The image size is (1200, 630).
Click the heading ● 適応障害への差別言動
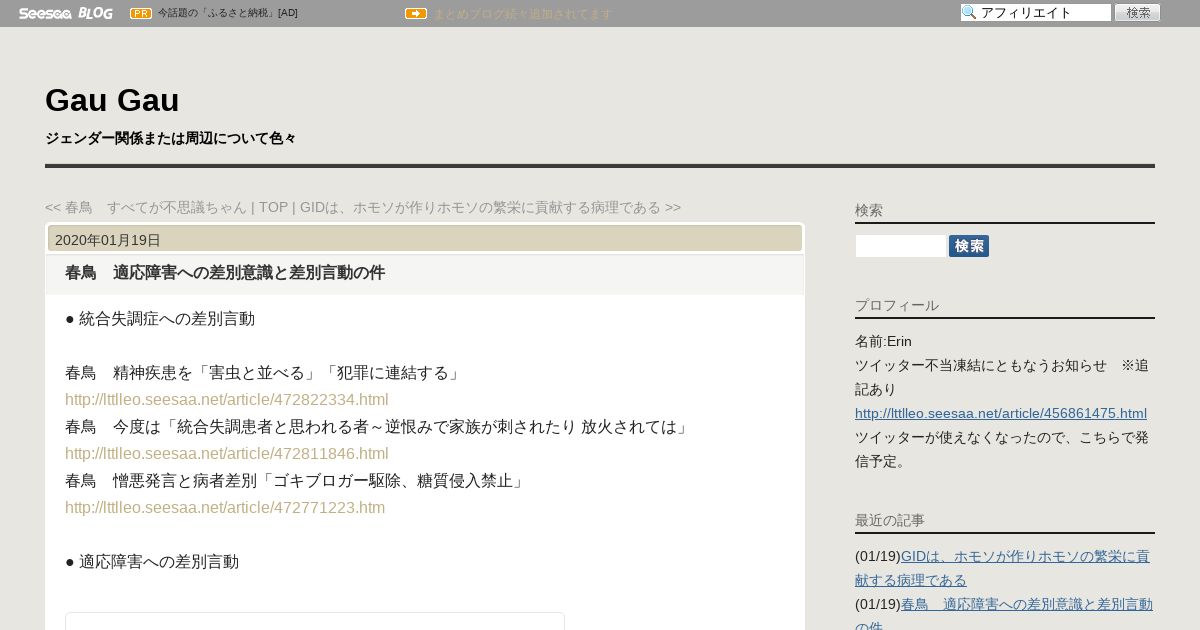point(152,562)
